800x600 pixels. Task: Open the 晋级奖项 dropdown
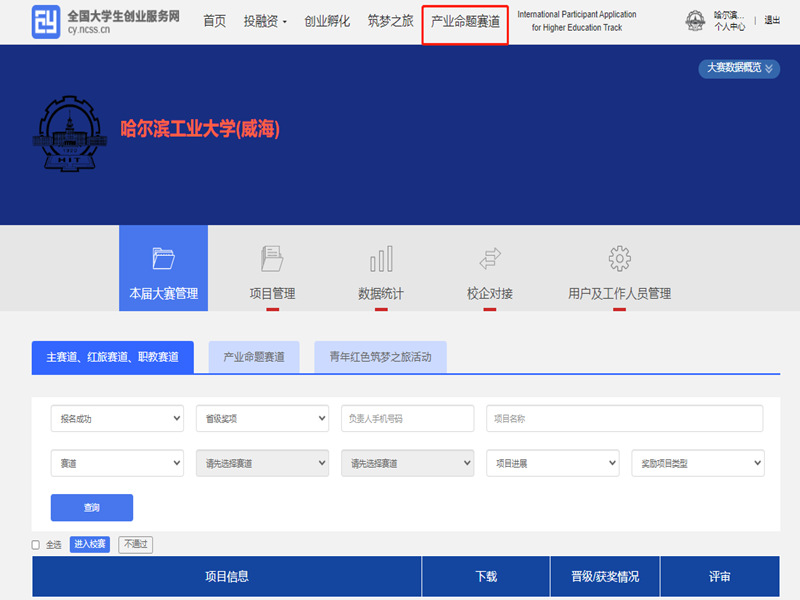tap(262, 418)
